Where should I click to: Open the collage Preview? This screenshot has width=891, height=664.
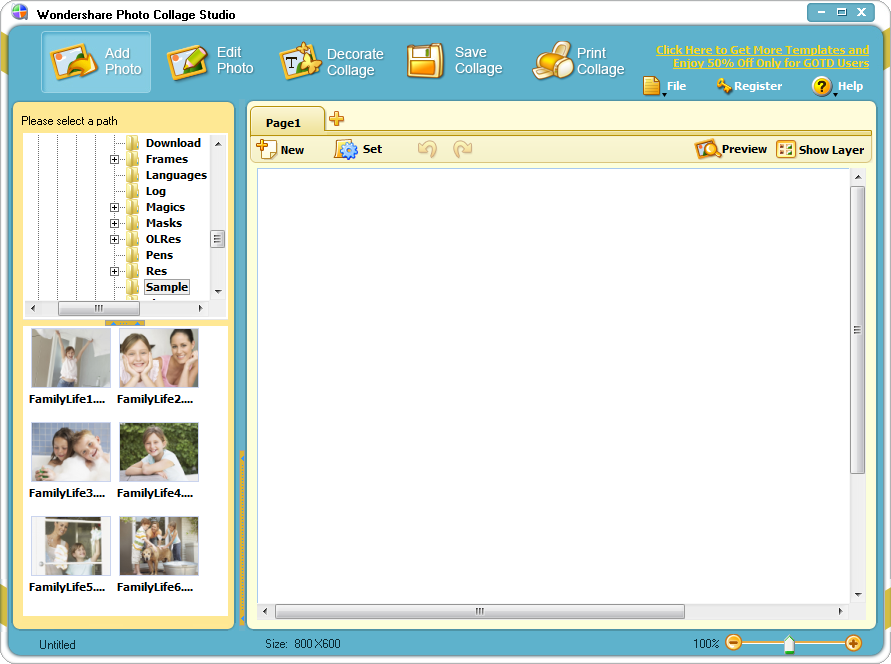click(731, 149)
